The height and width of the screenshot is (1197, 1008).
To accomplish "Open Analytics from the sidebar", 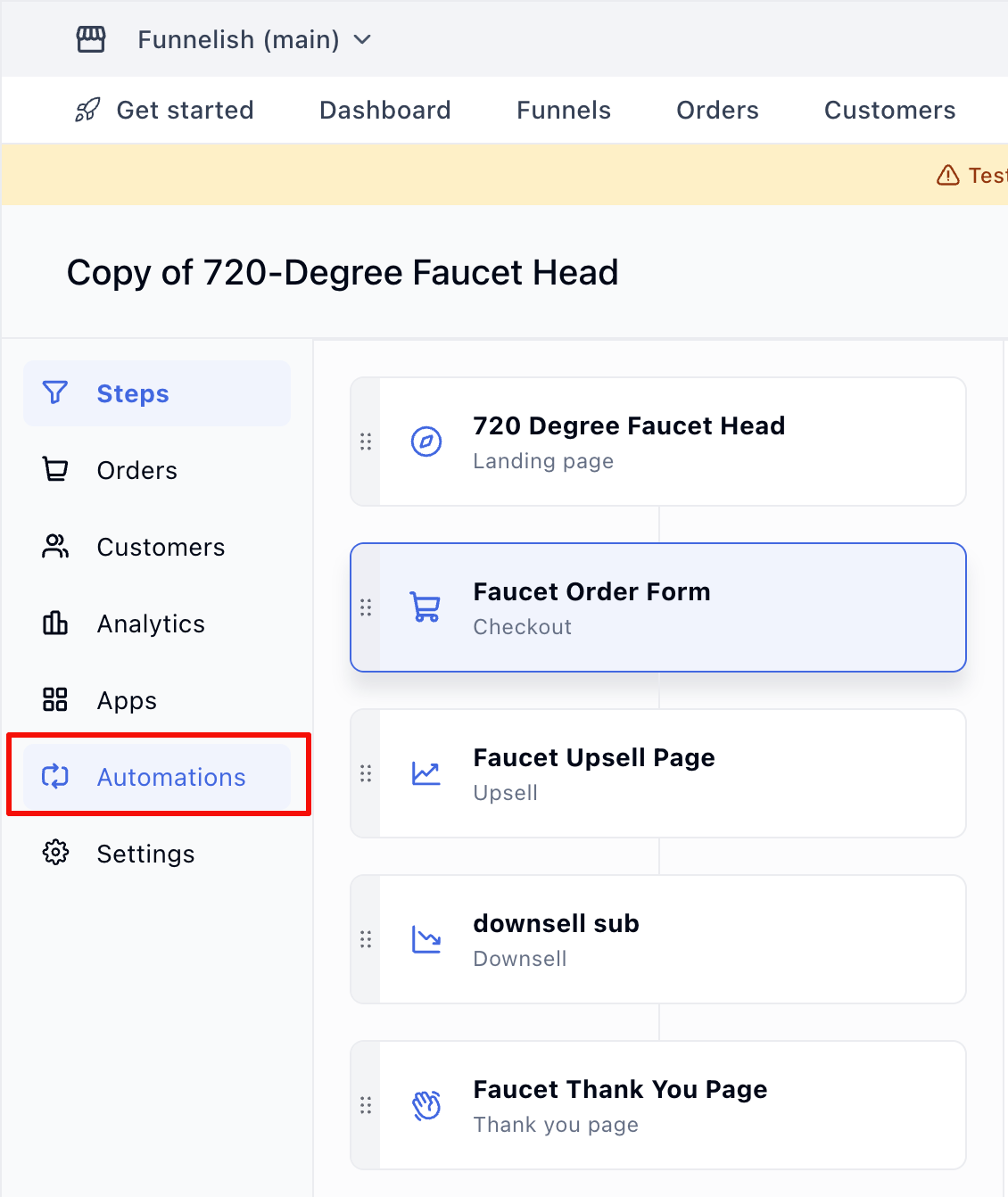I will click(151, 623).
